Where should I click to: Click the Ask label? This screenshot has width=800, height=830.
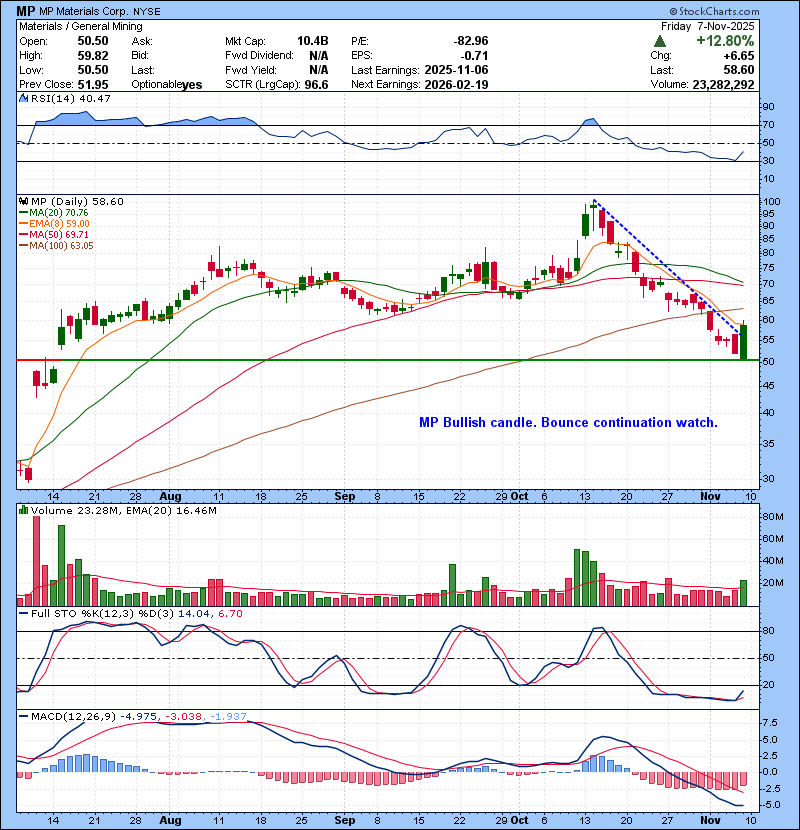coord(142,41)
